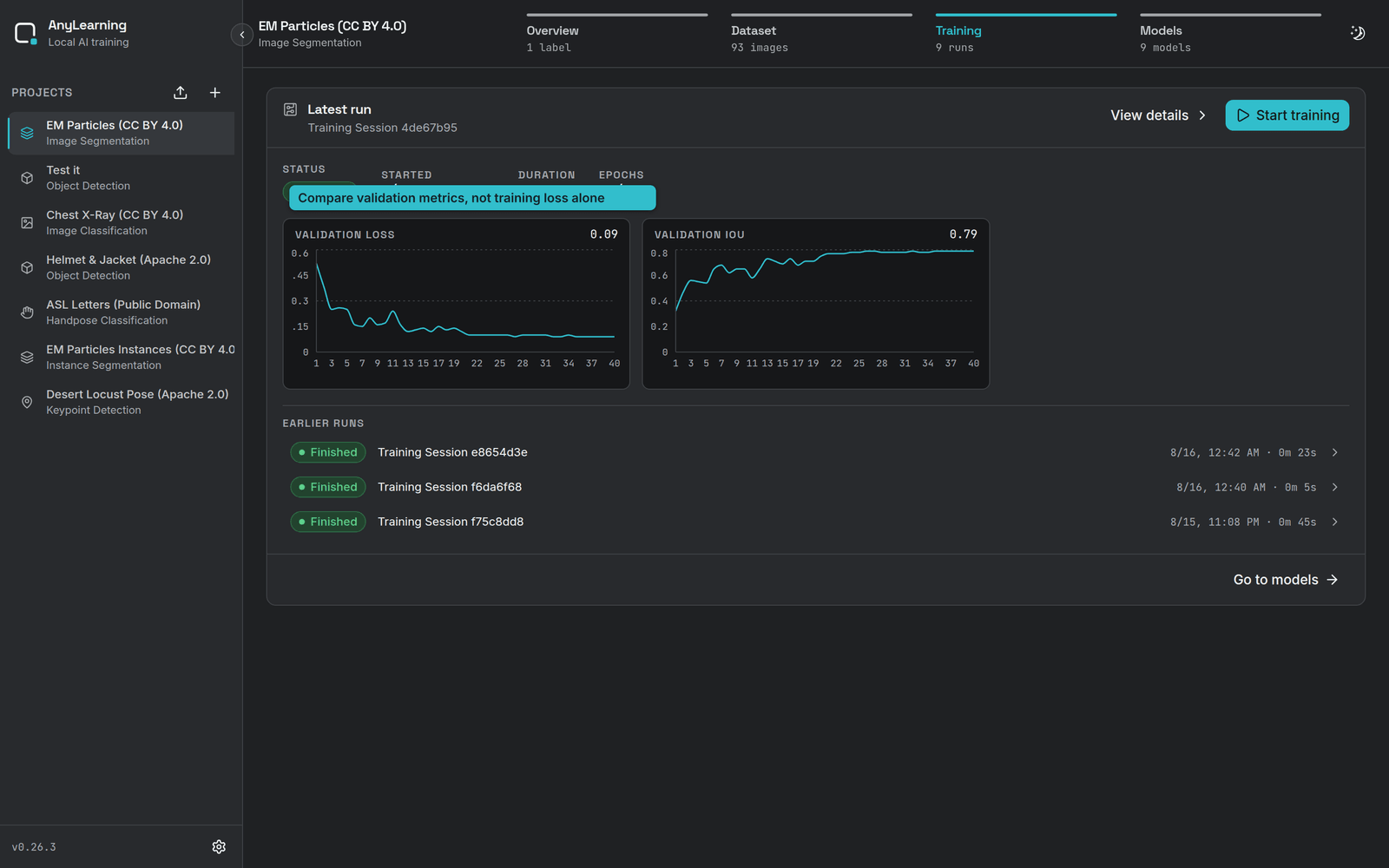Click the version label v0.26.3
1389x868 pixels.
click(x=34, y=847)
